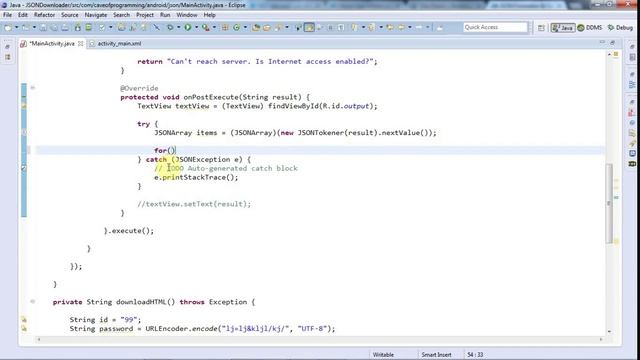Viewport: 640px width, 360px height.
Task: Open dropdown arrow next to New icon
Action: [x=16, y=27]
